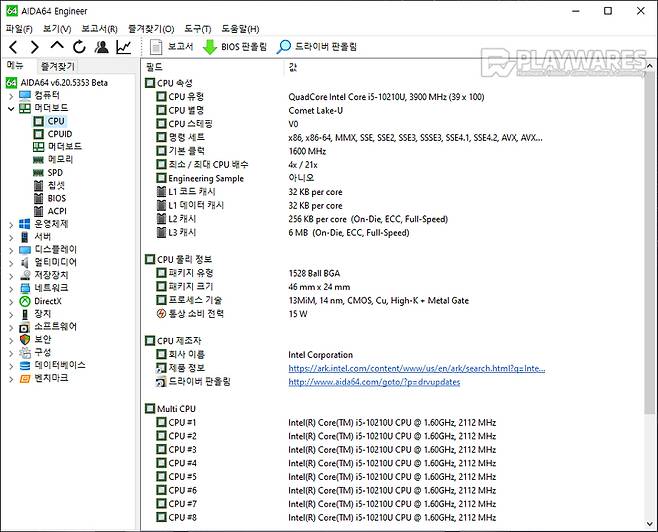Open the 파일(F) menu
658x532 pixels.
(x=20, y=29)
